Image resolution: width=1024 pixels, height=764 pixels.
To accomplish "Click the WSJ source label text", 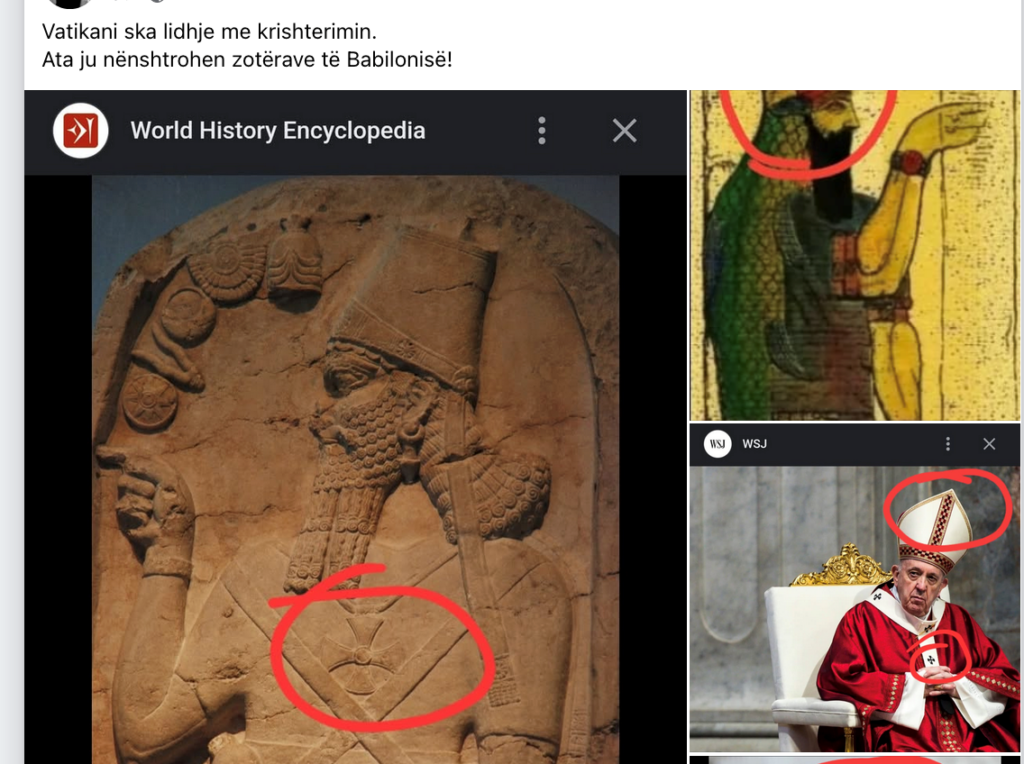I will click(x=754, y=444).
